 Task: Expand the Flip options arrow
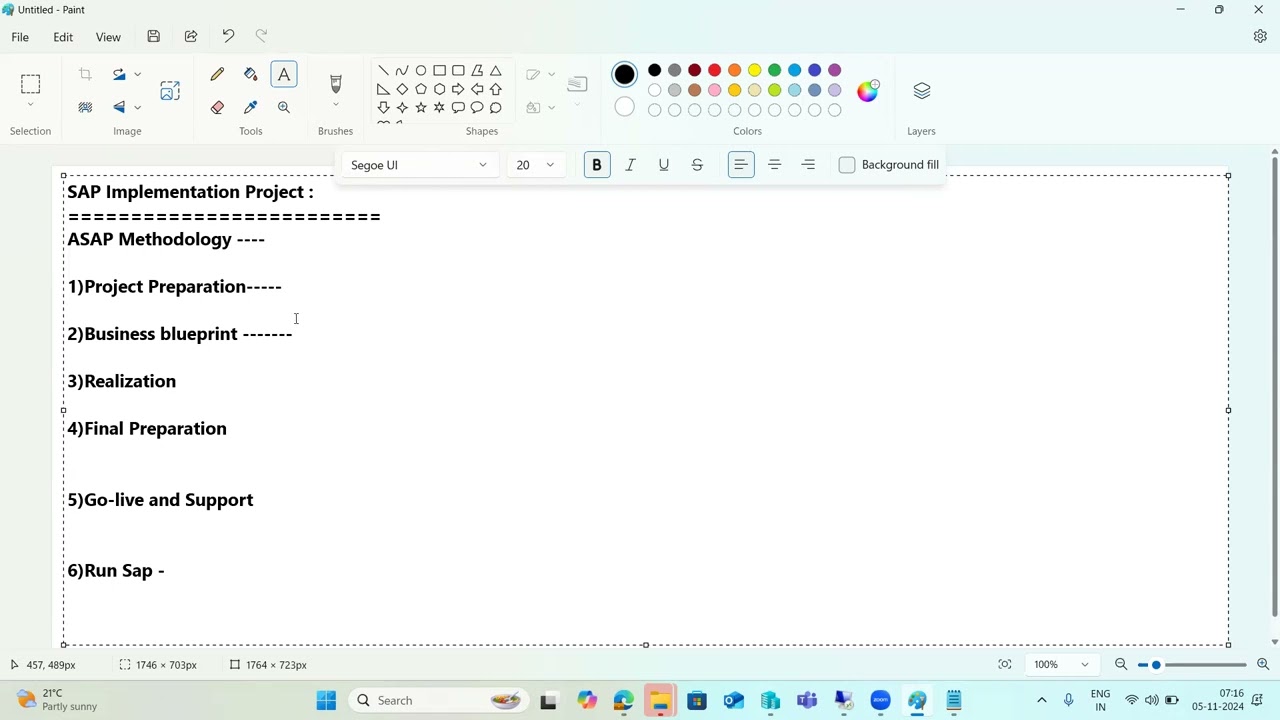[x=138, y=107]
